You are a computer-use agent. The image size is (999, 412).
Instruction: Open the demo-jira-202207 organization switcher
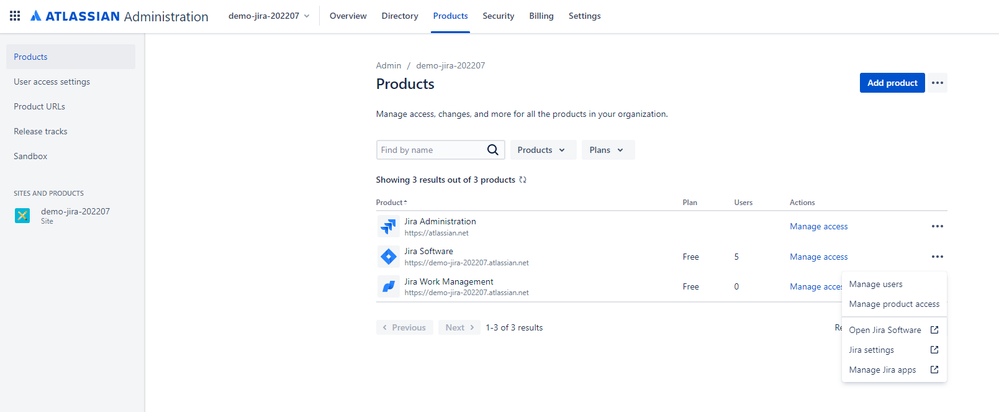click(269, 16)
